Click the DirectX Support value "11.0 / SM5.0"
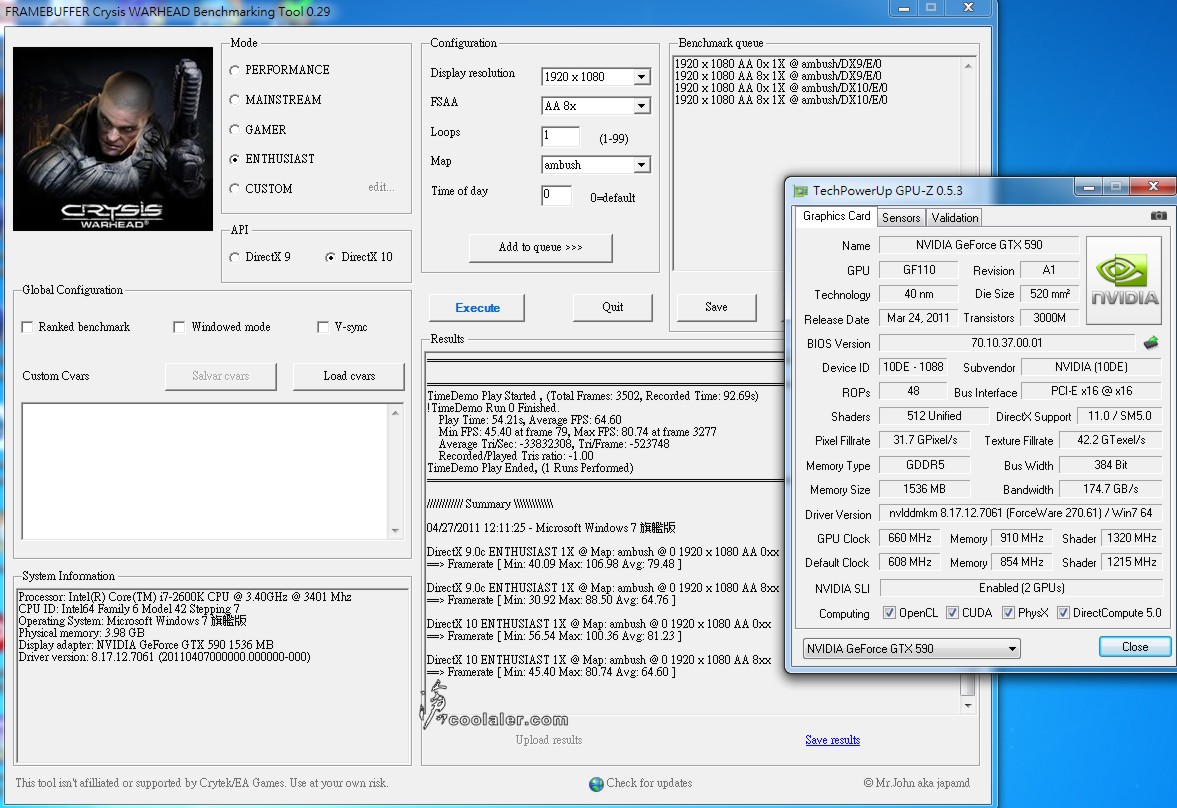 1119,416
